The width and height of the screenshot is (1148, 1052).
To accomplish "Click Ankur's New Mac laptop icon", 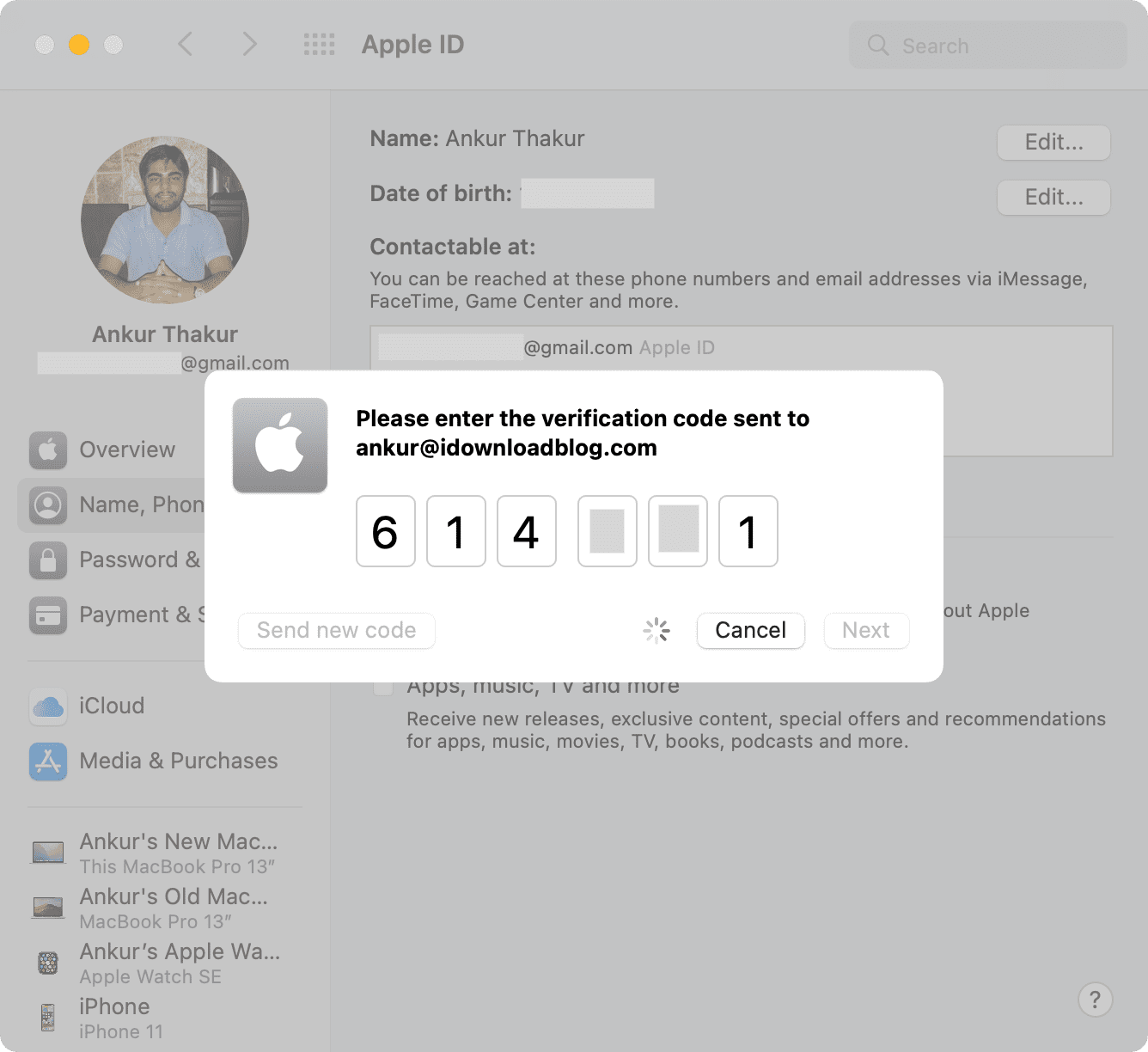I will pos(48,853).
